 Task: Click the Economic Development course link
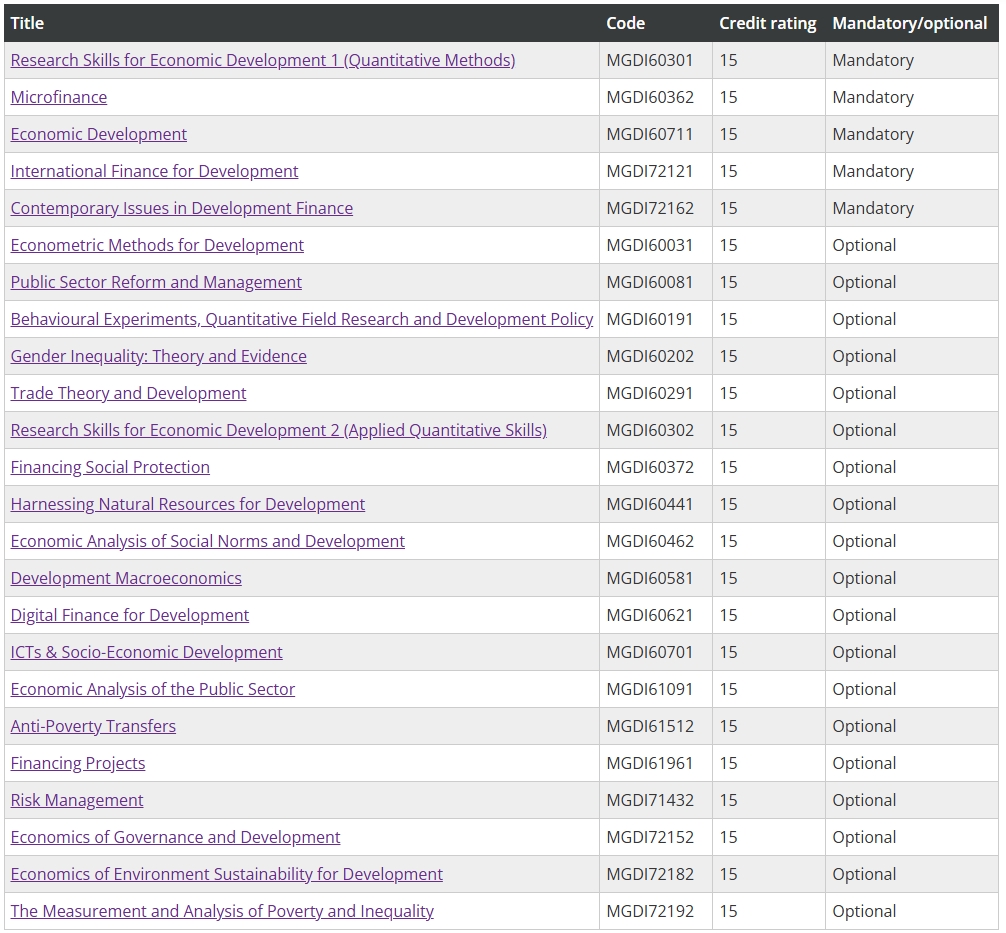(99, 134)
